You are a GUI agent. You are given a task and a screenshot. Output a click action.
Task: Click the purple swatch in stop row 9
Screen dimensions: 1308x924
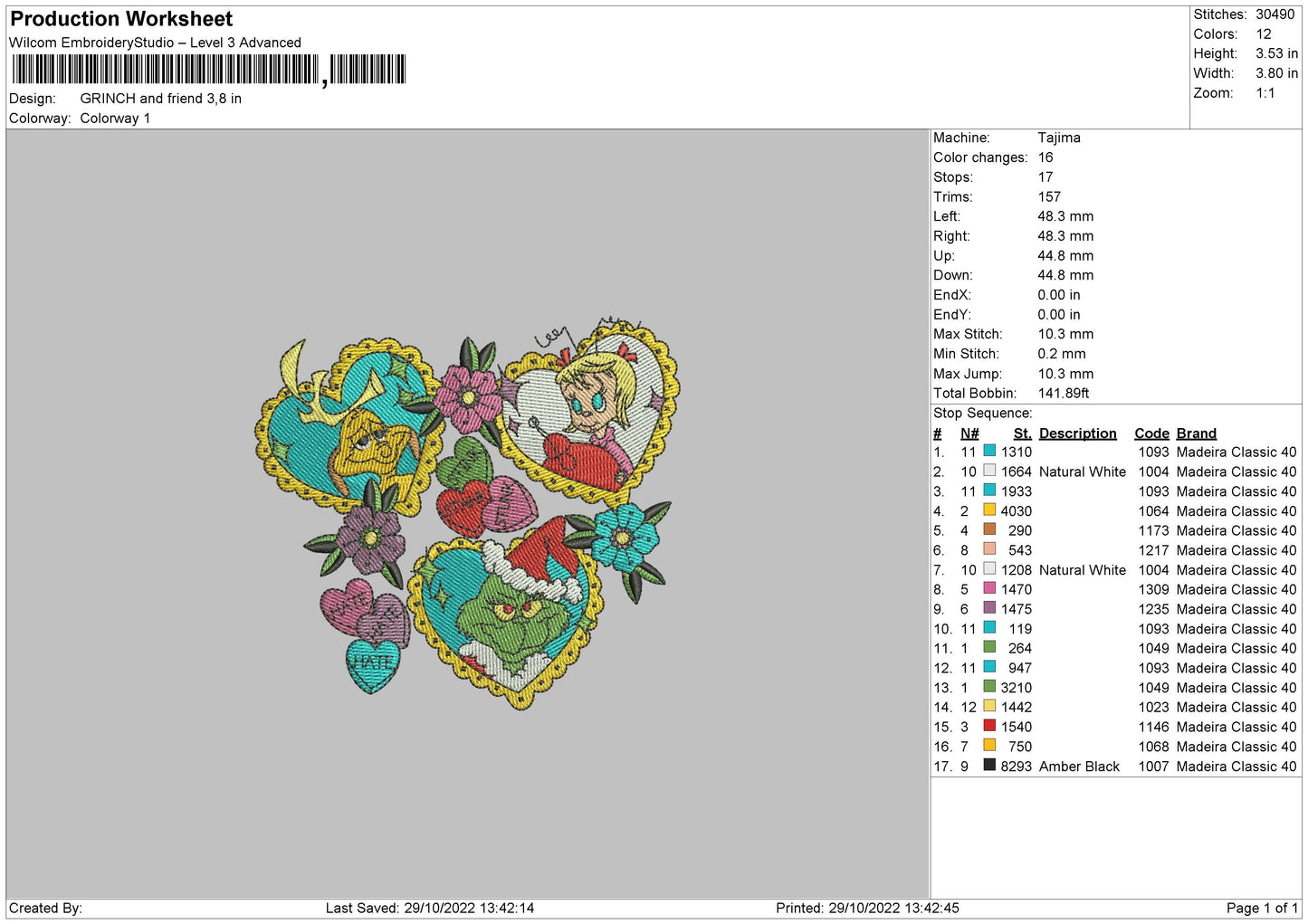989,608
